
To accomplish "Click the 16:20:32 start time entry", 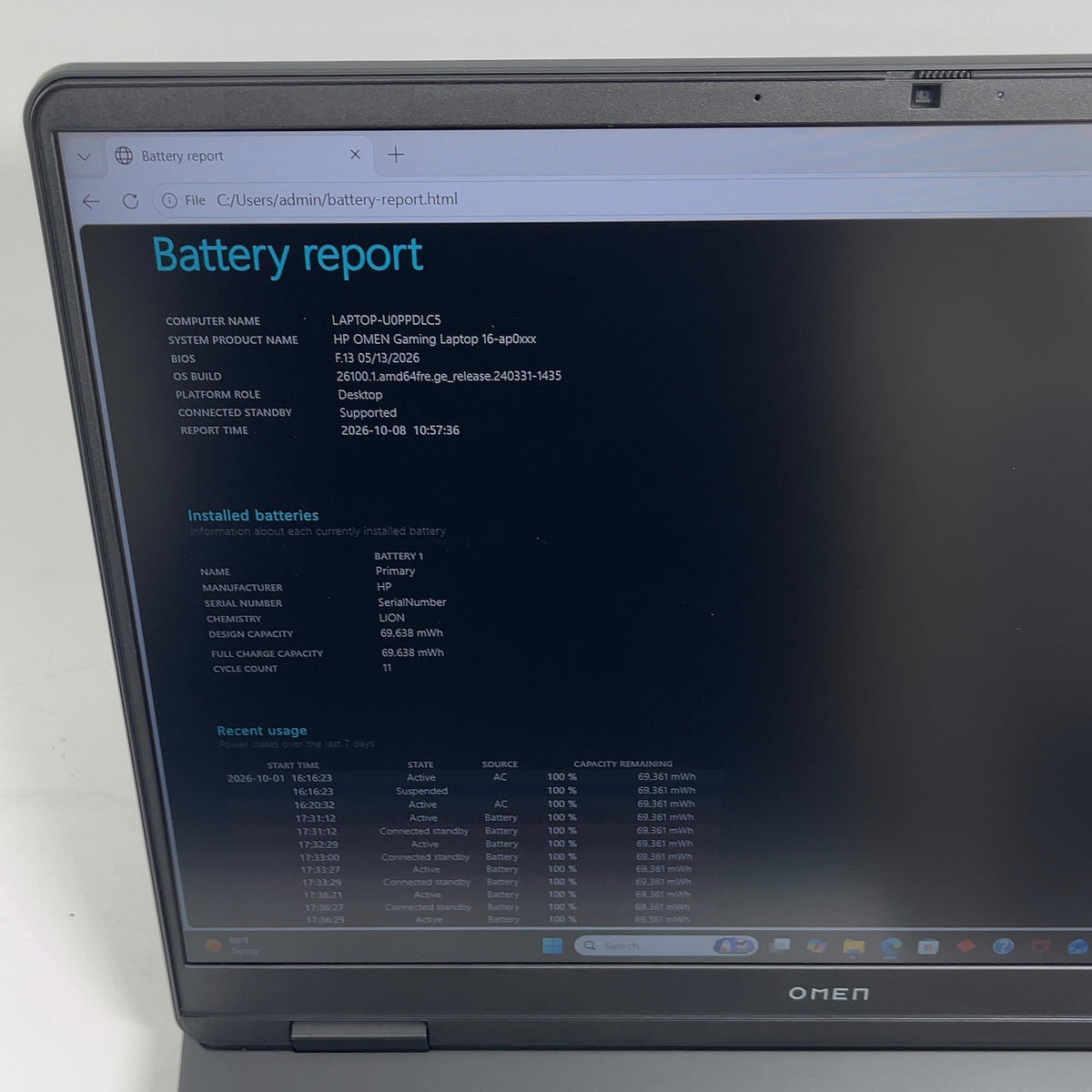I will (314, 805).
